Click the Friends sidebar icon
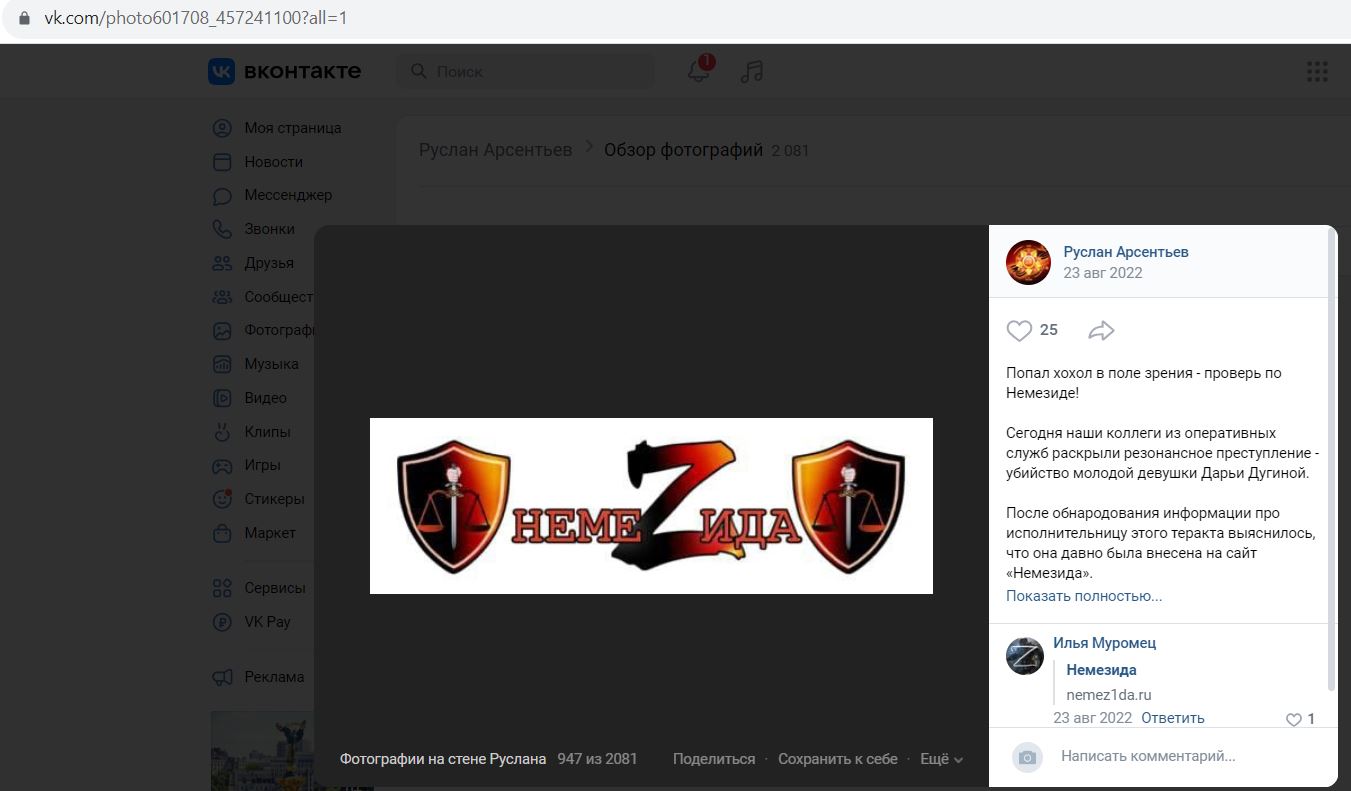Image resolution: width=1351 pixels, height=791 pixels. pos(222,263)
